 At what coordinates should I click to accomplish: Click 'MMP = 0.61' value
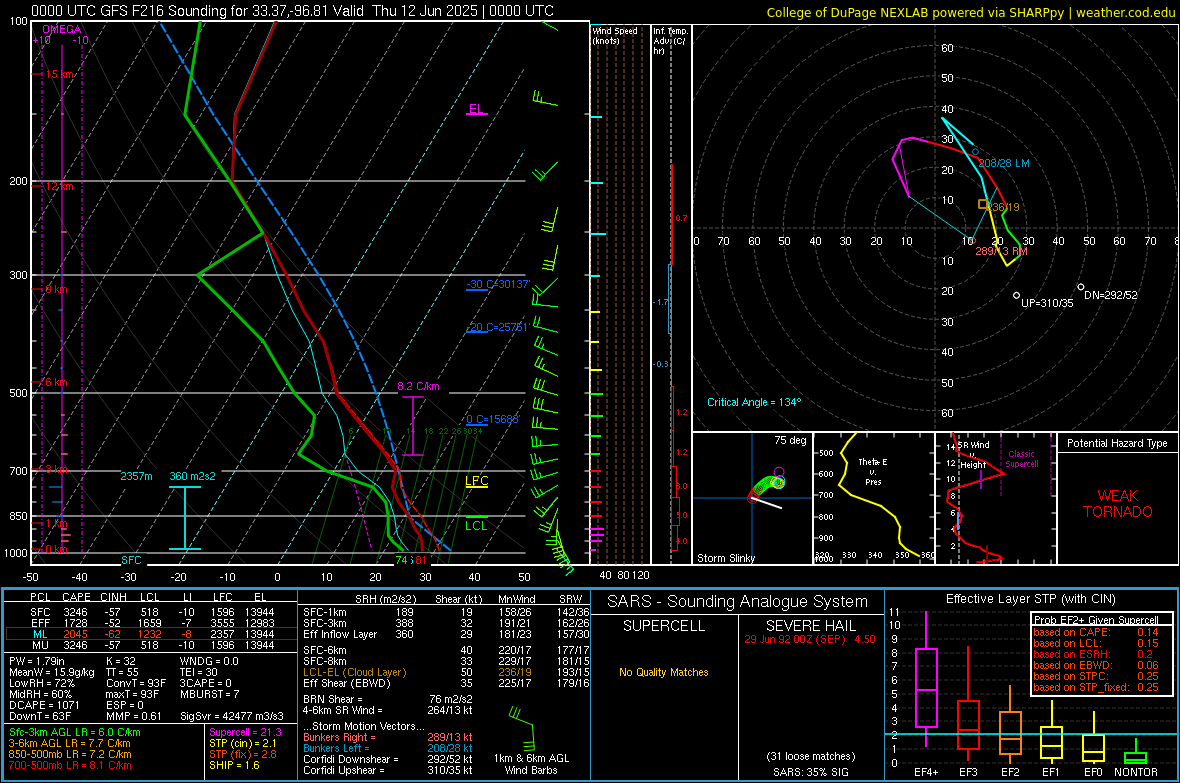tap(135, 716)
